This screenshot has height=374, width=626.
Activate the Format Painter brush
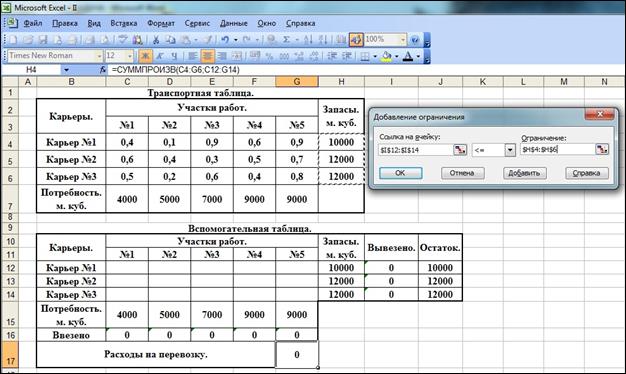click(x=208, y=40)
